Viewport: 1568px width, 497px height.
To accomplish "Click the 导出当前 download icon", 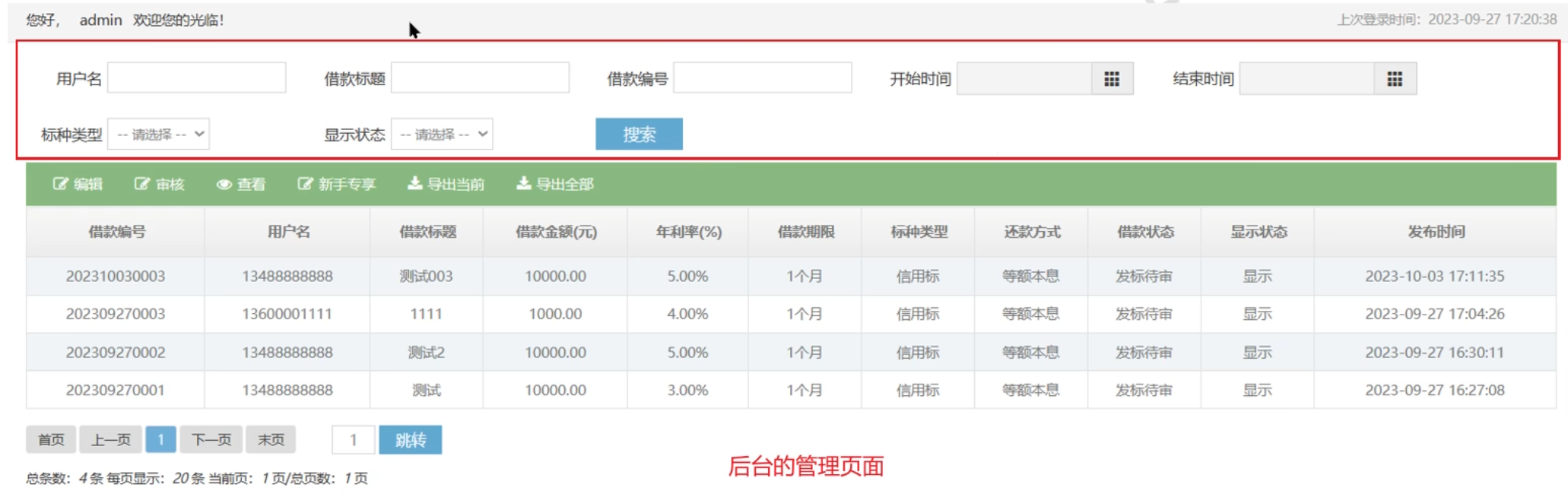I will [414, 183].
